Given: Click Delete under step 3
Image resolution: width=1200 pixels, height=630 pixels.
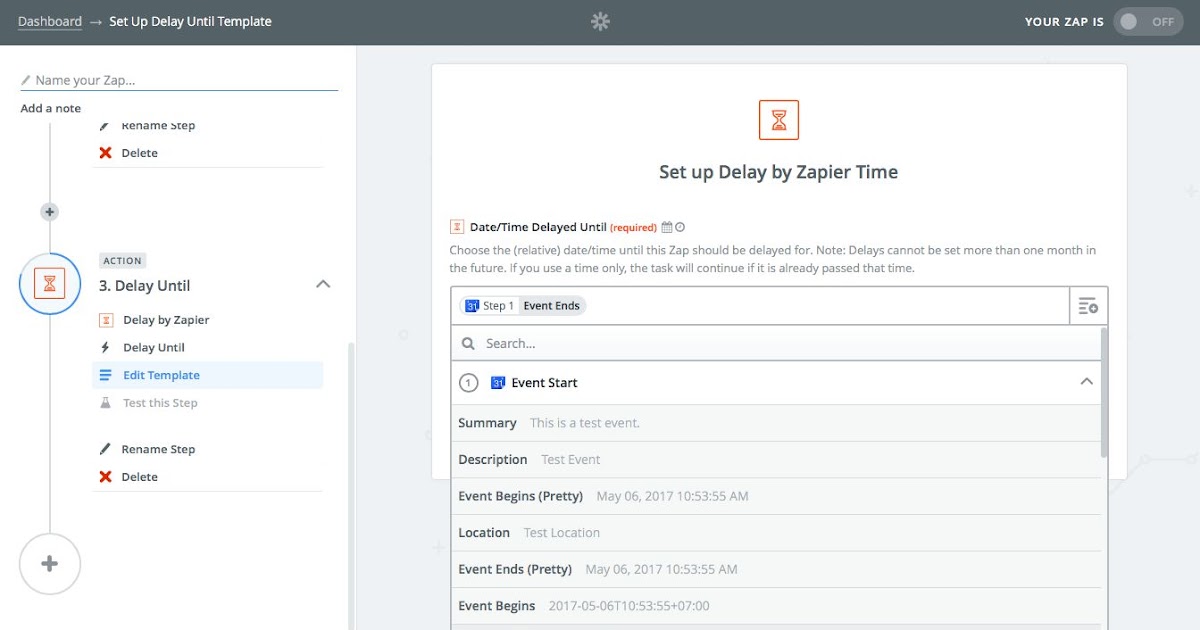Looking at the screenshot, I should pyautogui.click(x=140, y=477).
